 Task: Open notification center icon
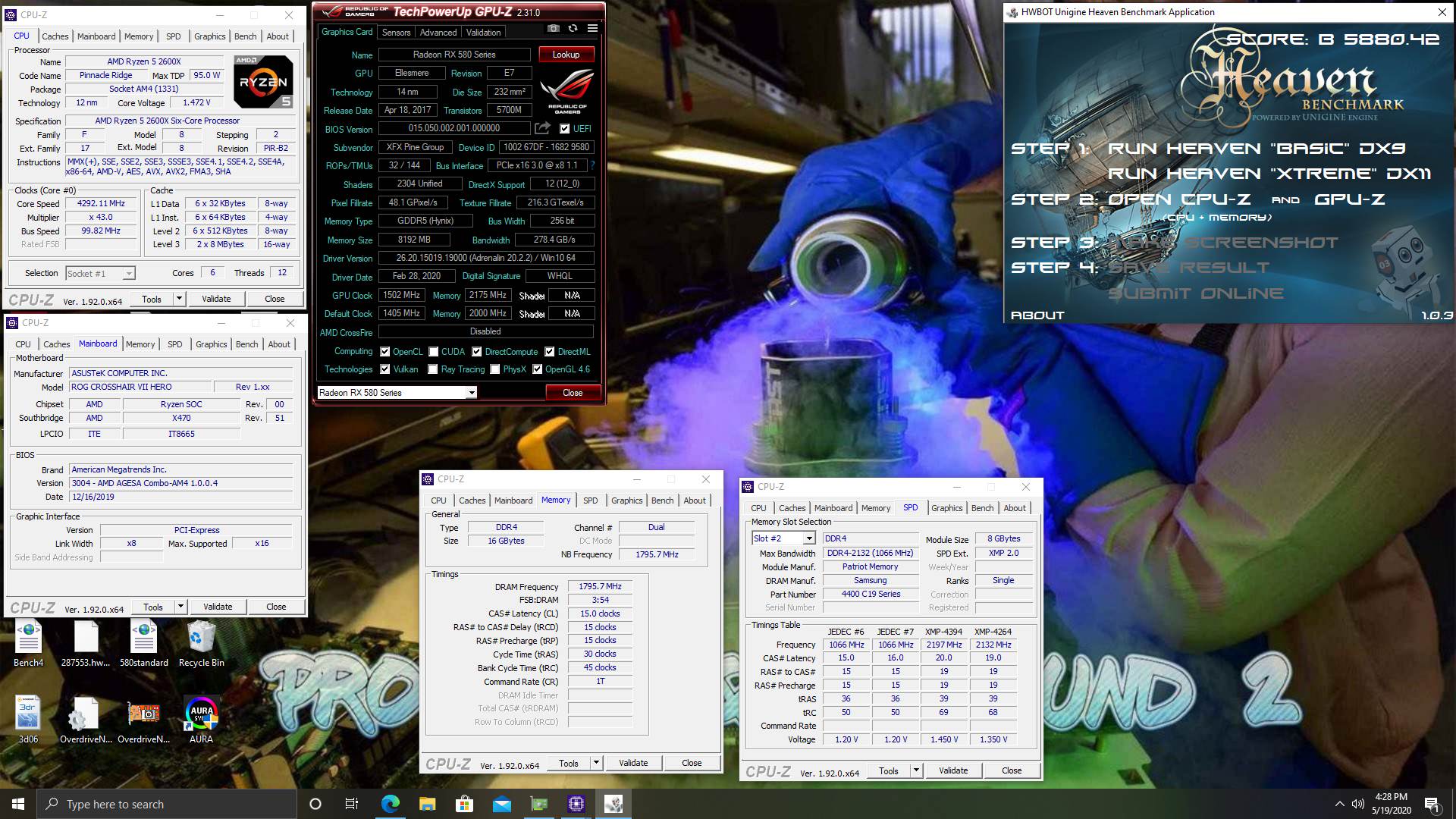[x=1432, y=804]
